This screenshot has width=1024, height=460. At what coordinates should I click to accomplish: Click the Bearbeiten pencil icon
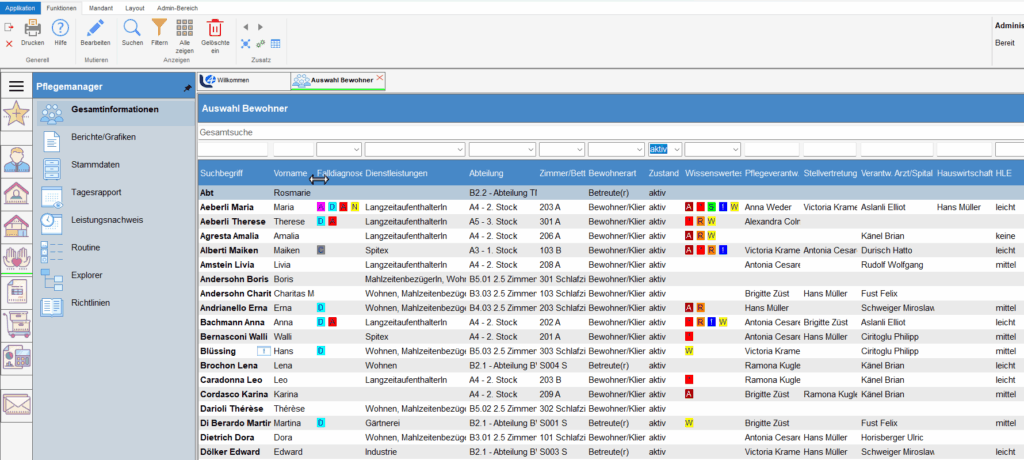pyautogui.click(x=95, y=29)
